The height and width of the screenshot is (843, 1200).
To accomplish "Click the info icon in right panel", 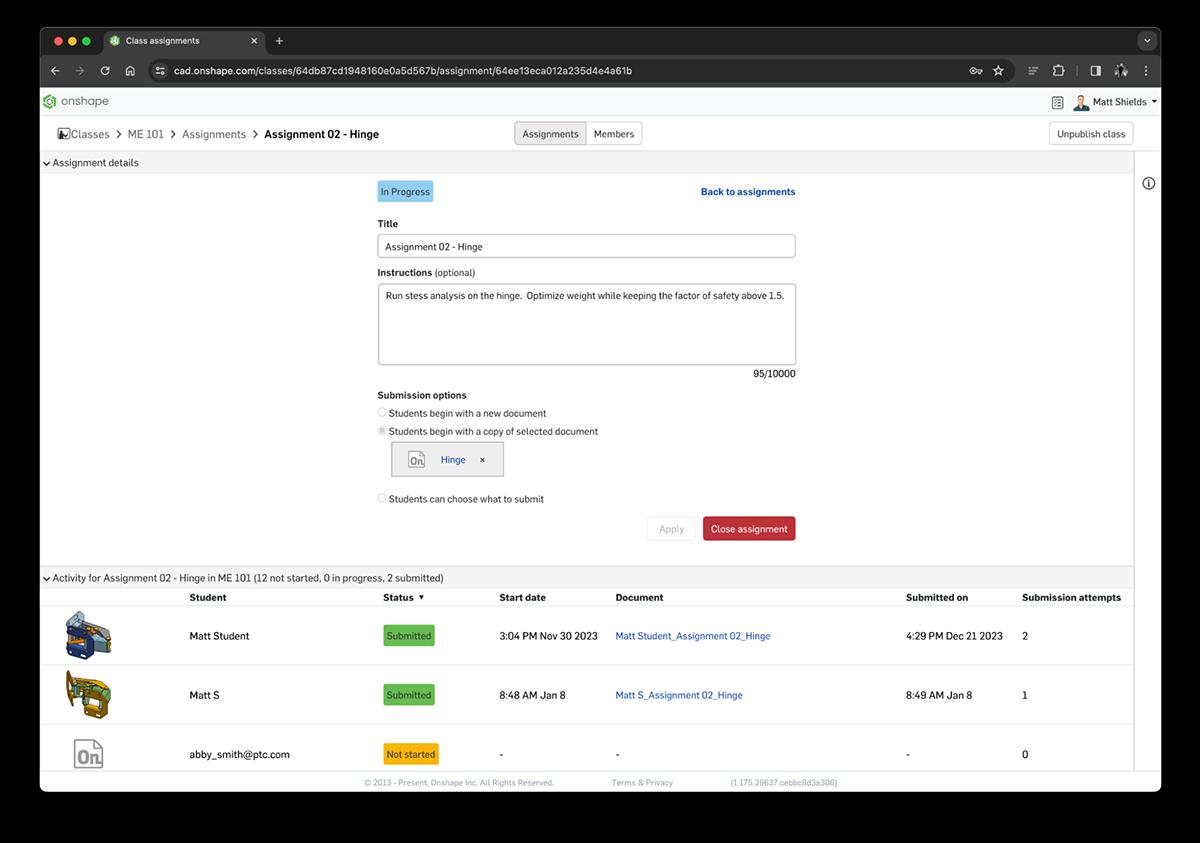I will [1148, 183].
